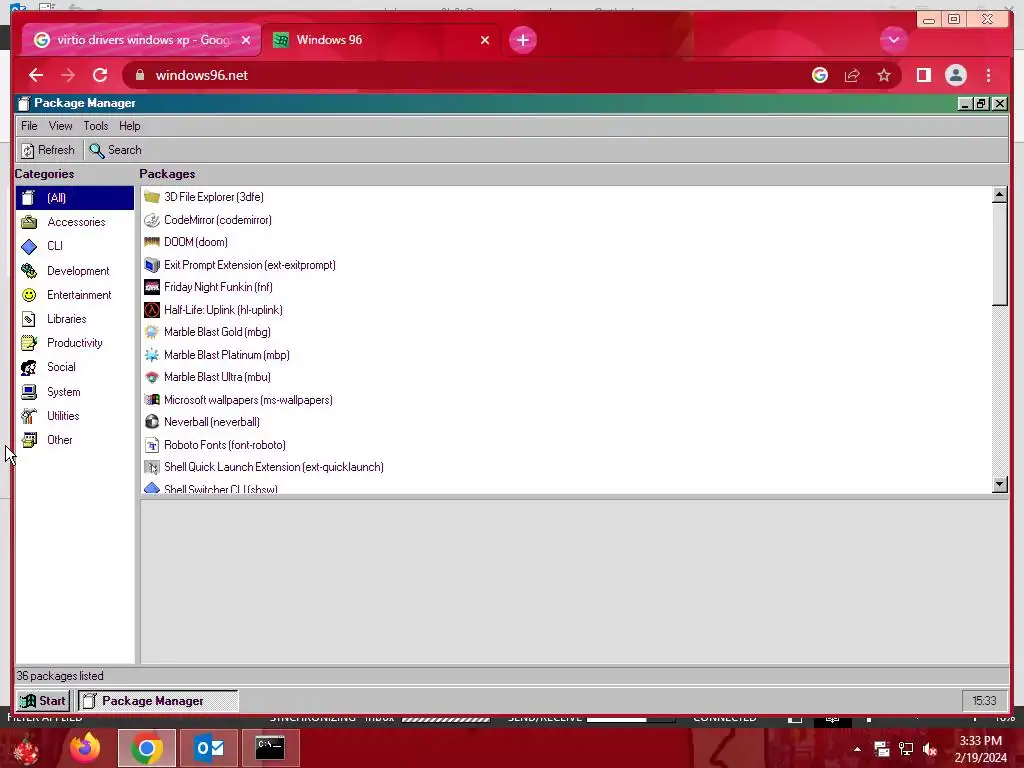Open a new Chrome tab
The width and height of the screenshot is (1024, 768).
(x=522, y=40)
